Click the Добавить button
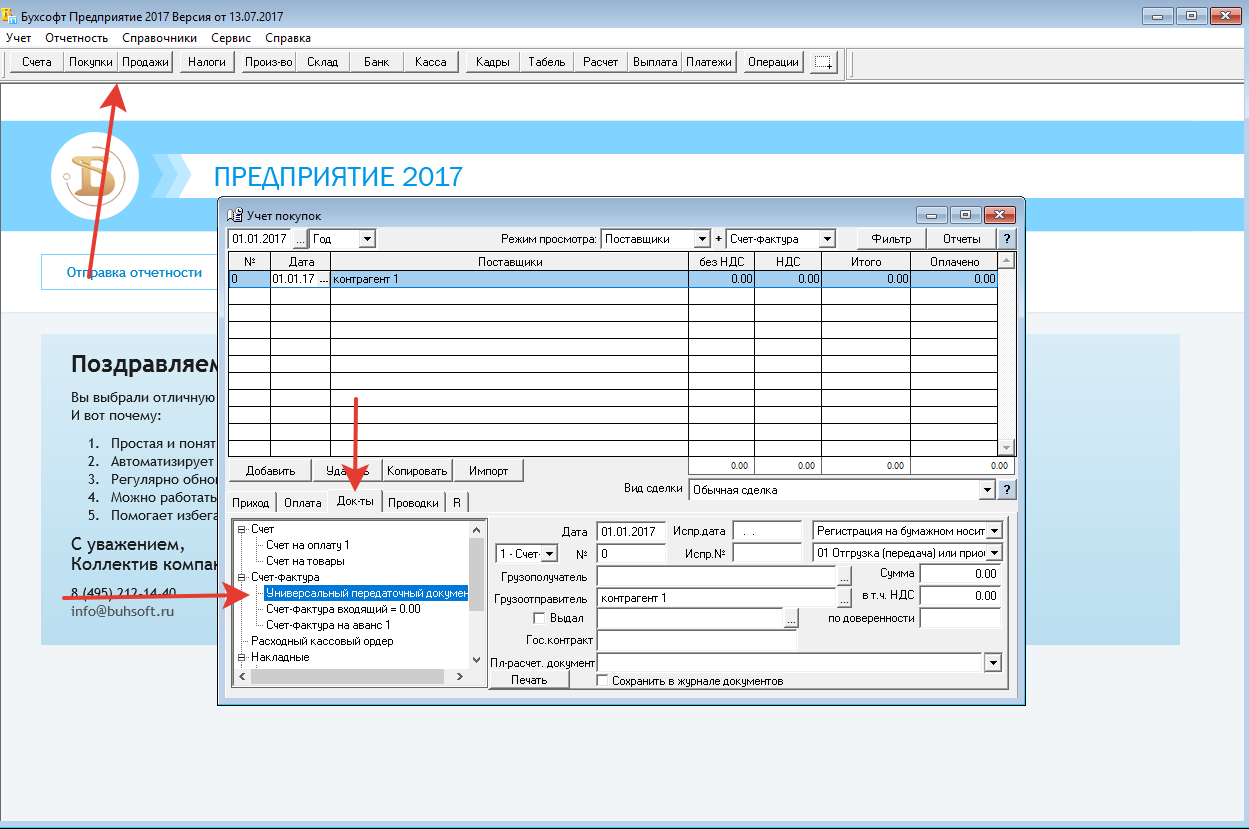 271,471
